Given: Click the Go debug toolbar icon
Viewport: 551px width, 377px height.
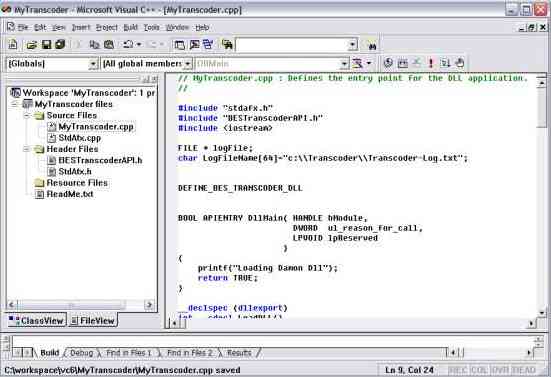Looking at the screenshot, I should (445, 63).
